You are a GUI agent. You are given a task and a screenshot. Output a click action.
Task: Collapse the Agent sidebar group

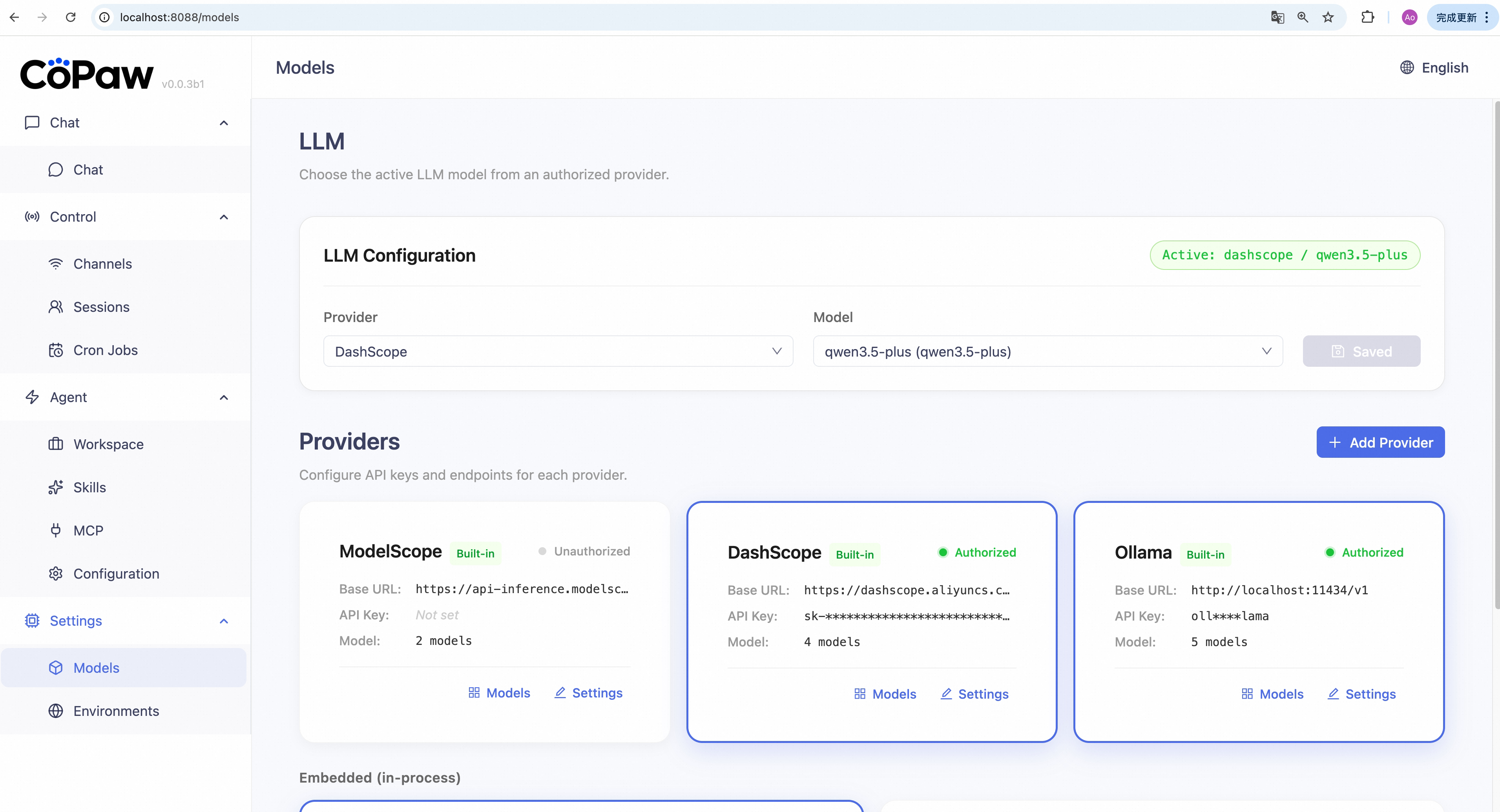click(x=224, y=397)
